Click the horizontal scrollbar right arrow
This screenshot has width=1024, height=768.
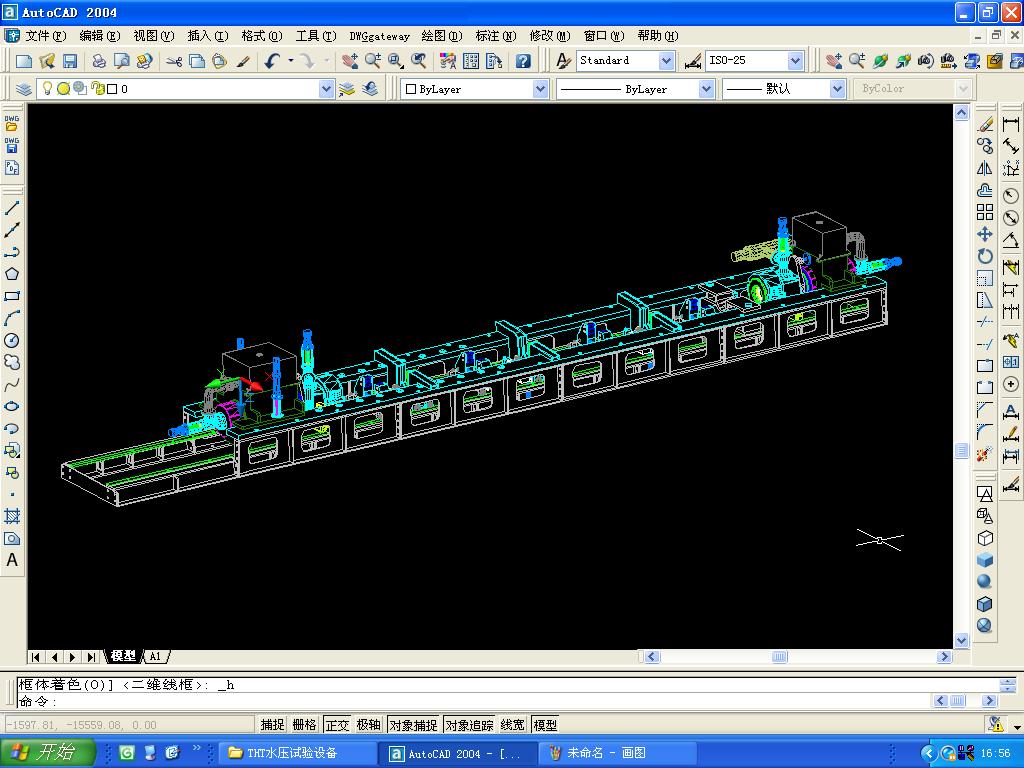944,657
